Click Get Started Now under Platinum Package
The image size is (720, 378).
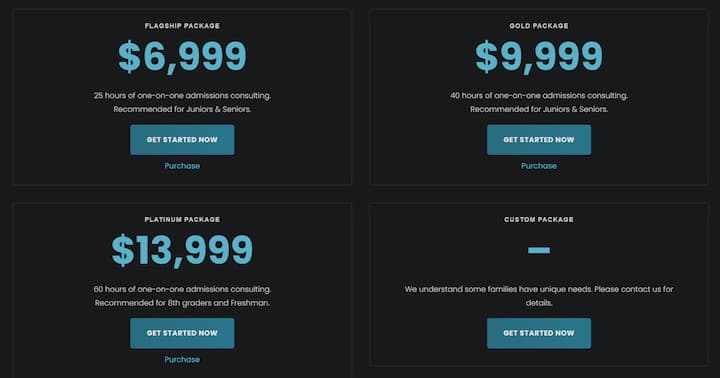[x=182, y=333]
